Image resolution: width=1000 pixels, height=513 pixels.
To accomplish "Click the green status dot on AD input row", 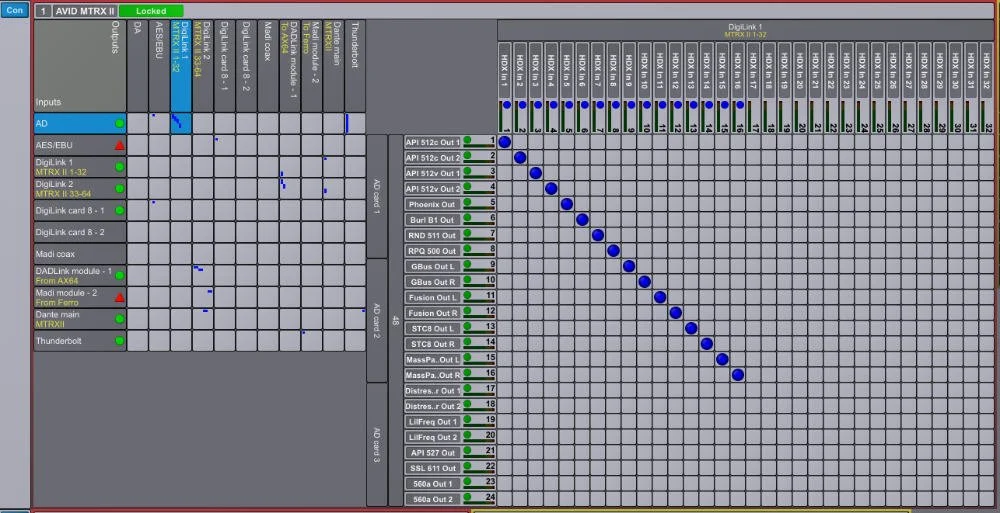I will (119, 123).
